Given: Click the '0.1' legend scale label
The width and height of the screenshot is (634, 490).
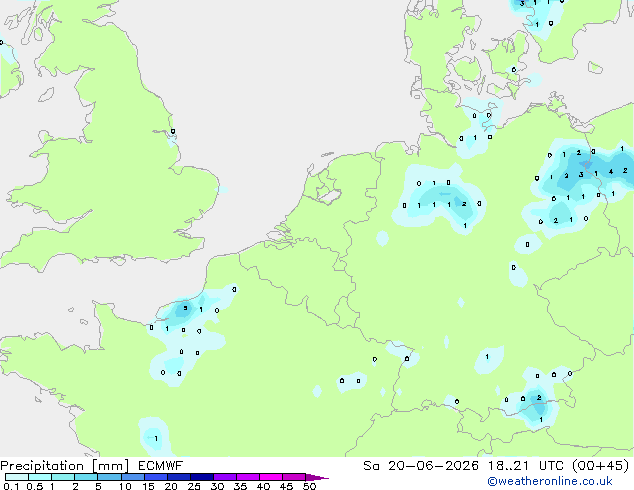Looking at the screenshot, I should coord(11,486).
